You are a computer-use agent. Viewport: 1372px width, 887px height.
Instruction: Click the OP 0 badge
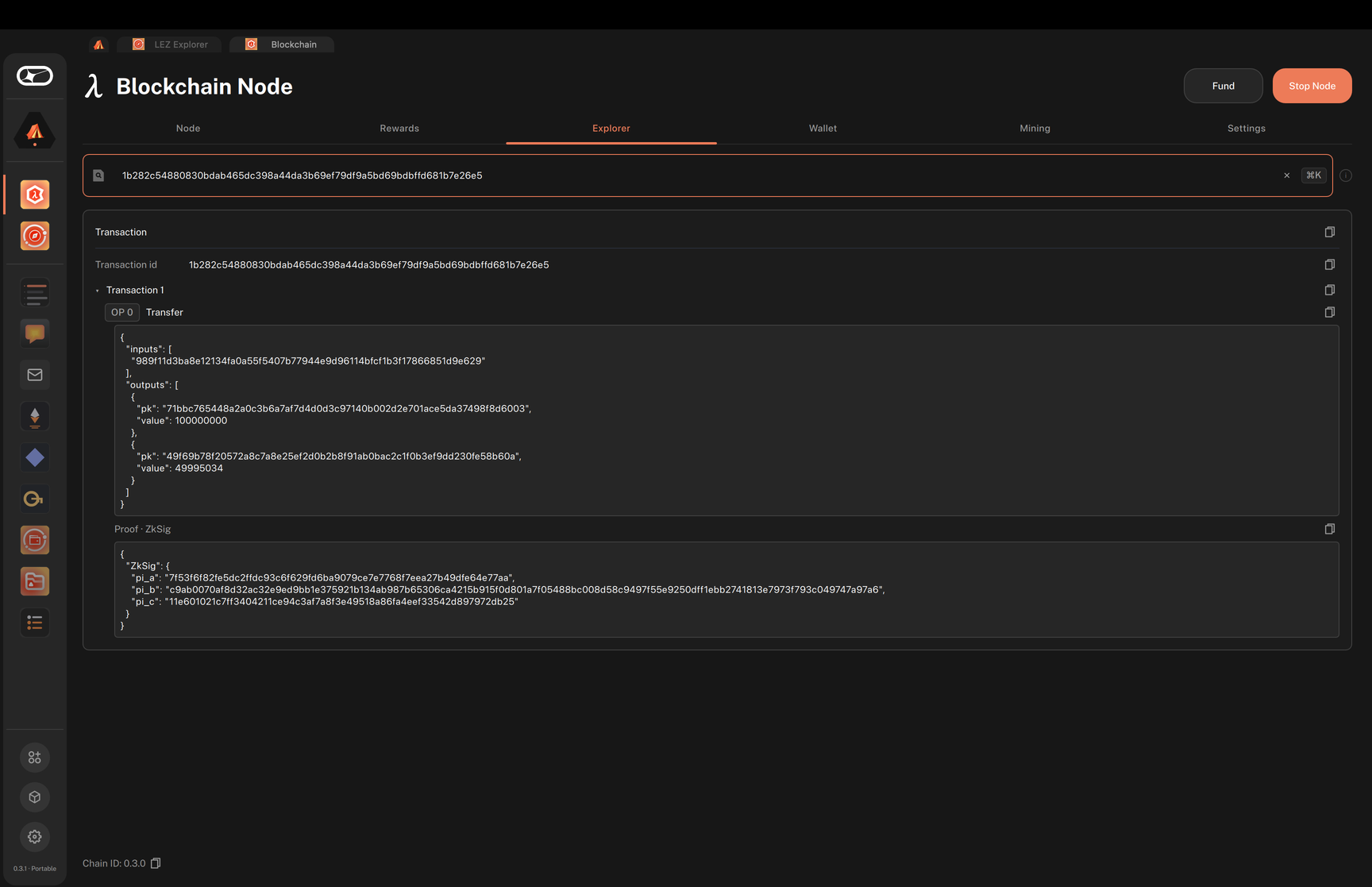pyautogui.click(x=122, y=312)
